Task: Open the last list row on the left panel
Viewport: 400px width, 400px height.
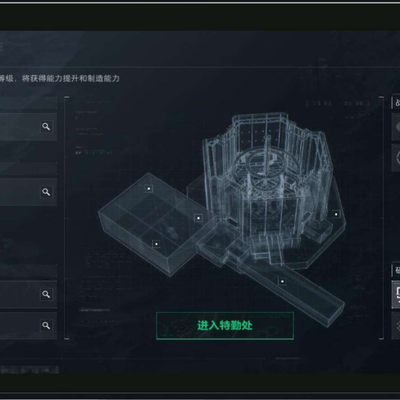Action: click(x=28, y=325)
